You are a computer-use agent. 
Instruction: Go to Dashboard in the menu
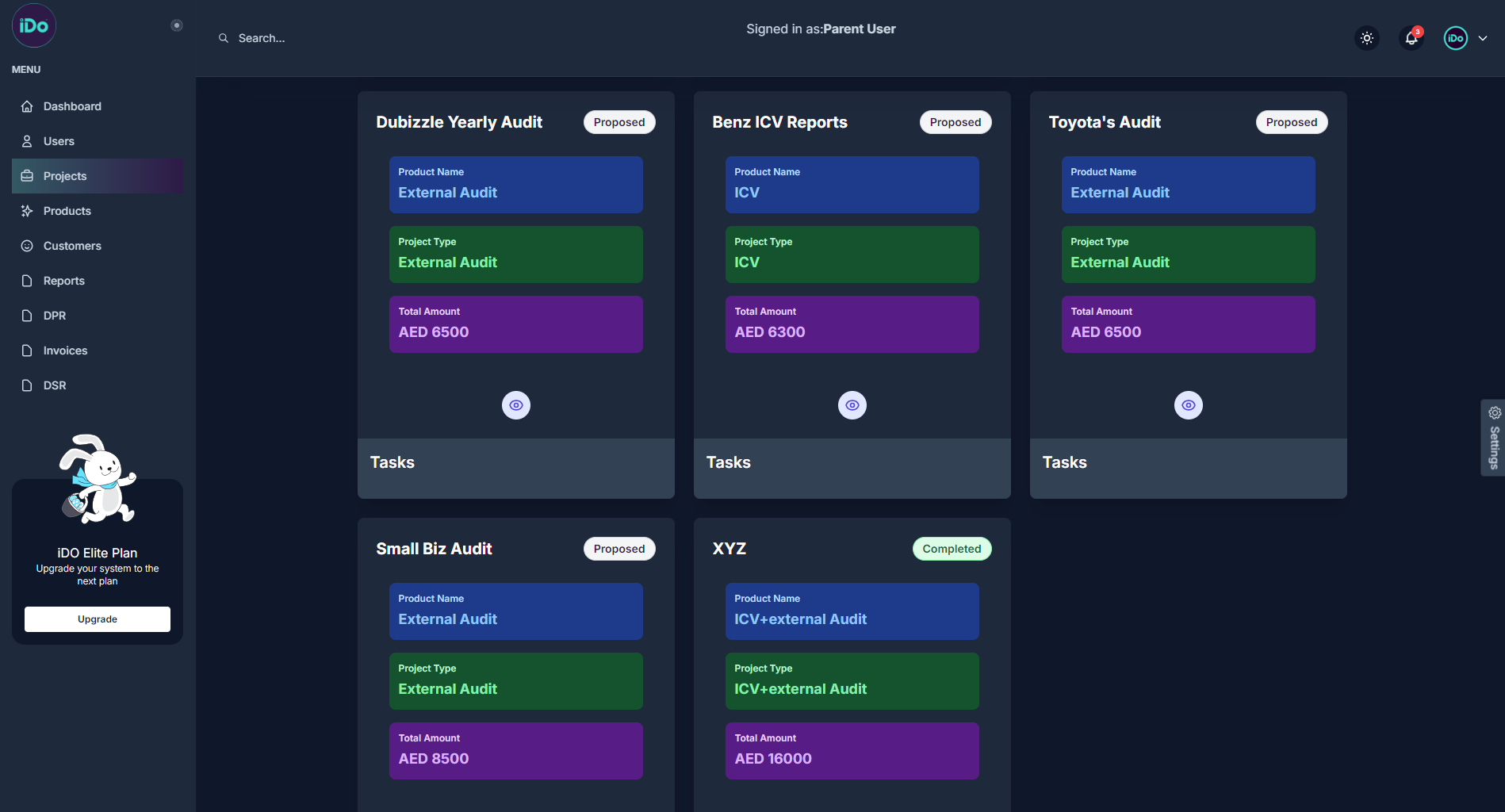[x=72, y=106]
